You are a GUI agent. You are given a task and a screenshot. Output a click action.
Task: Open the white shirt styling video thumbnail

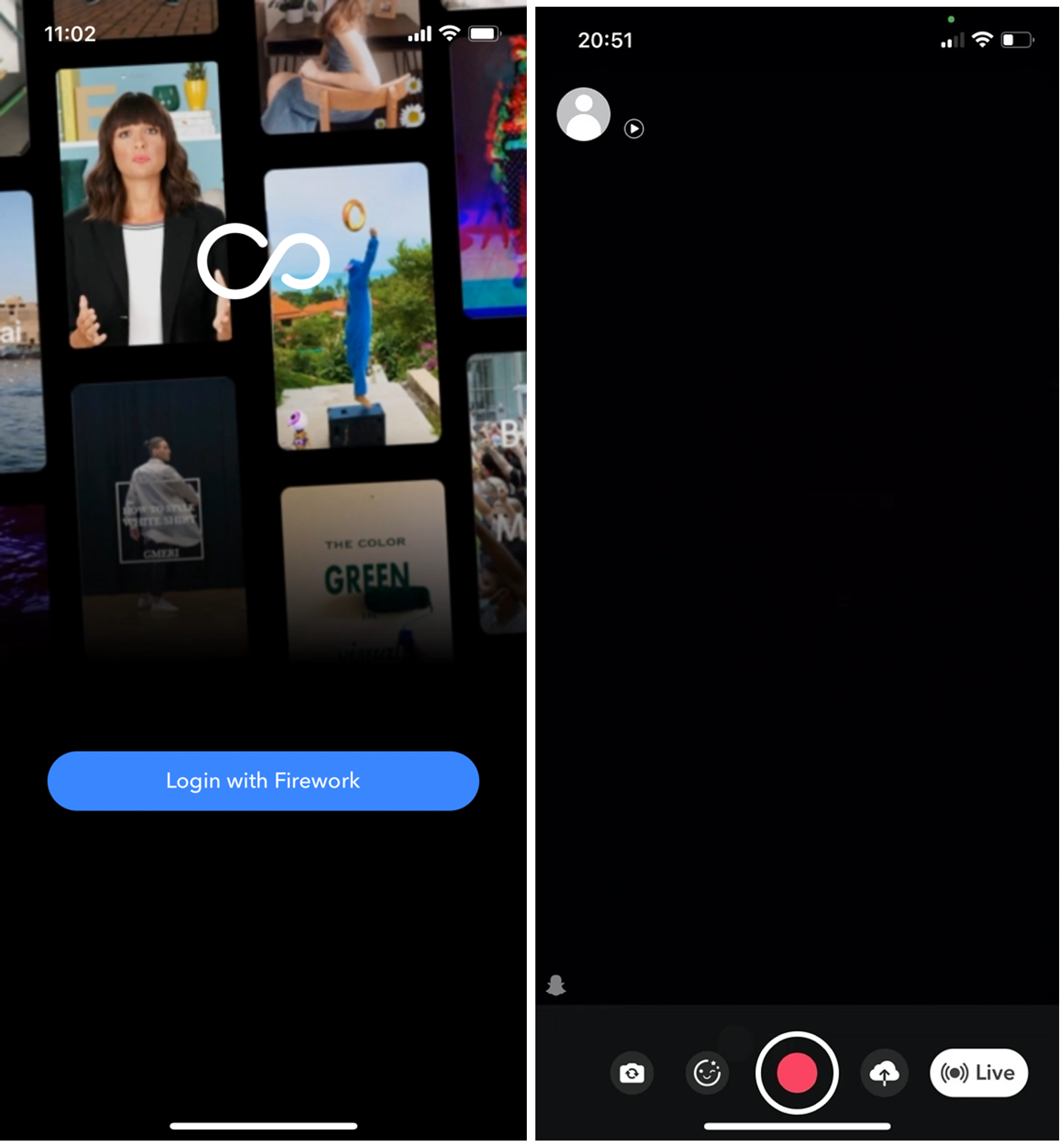click(x=159, y=520)
